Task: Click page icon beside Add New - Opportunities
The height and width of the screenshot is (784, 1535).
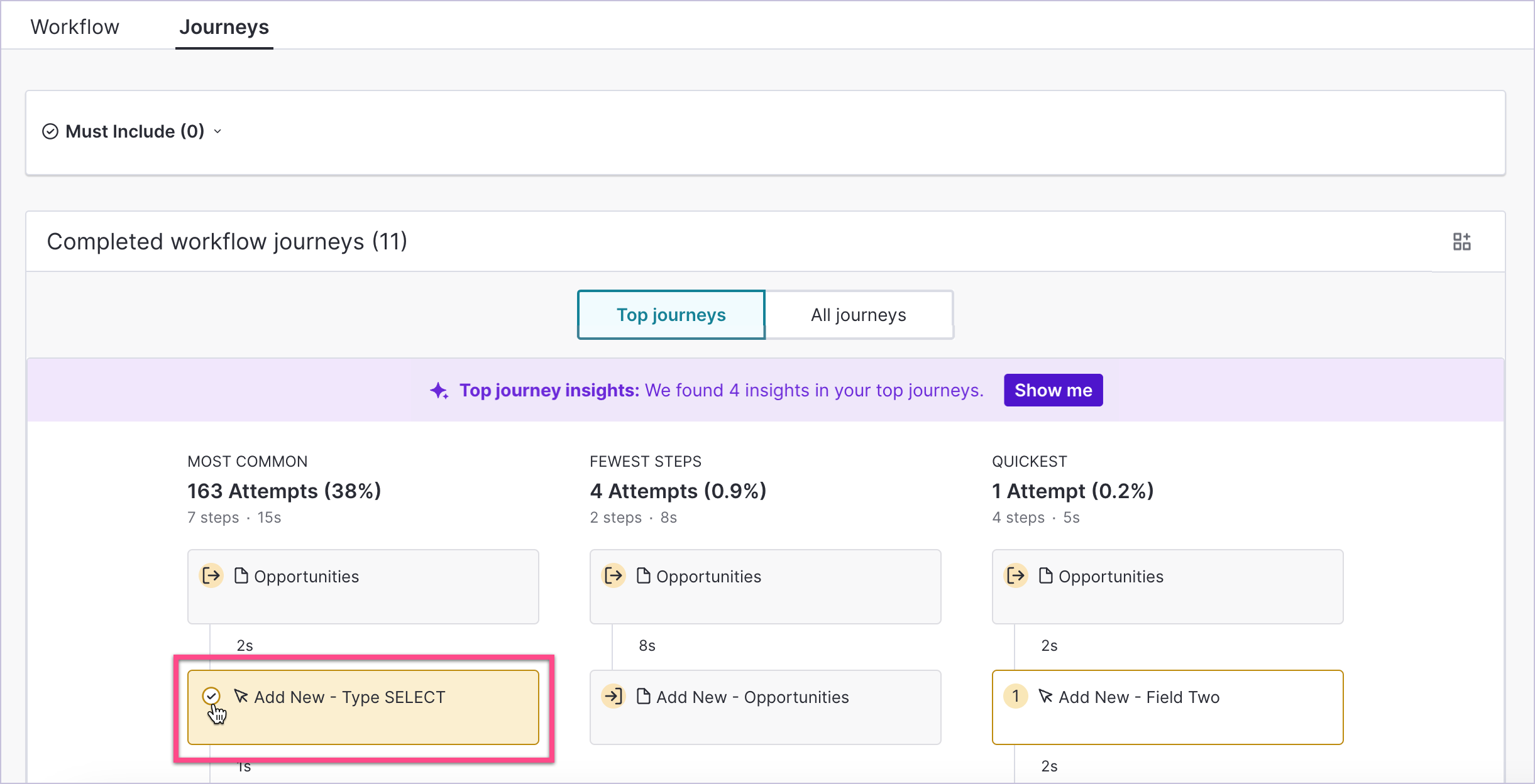Action: click(643, 696)
